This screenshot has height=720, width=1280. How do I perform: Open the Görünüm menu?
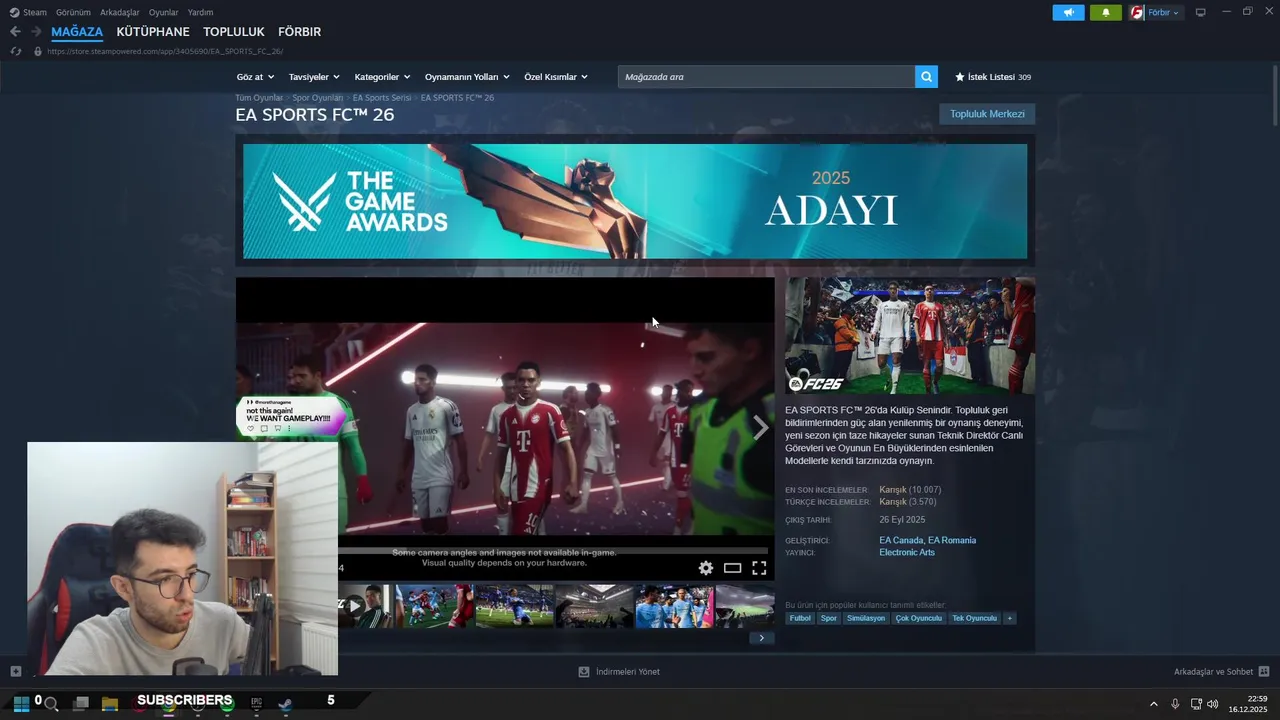pos(73,12)
